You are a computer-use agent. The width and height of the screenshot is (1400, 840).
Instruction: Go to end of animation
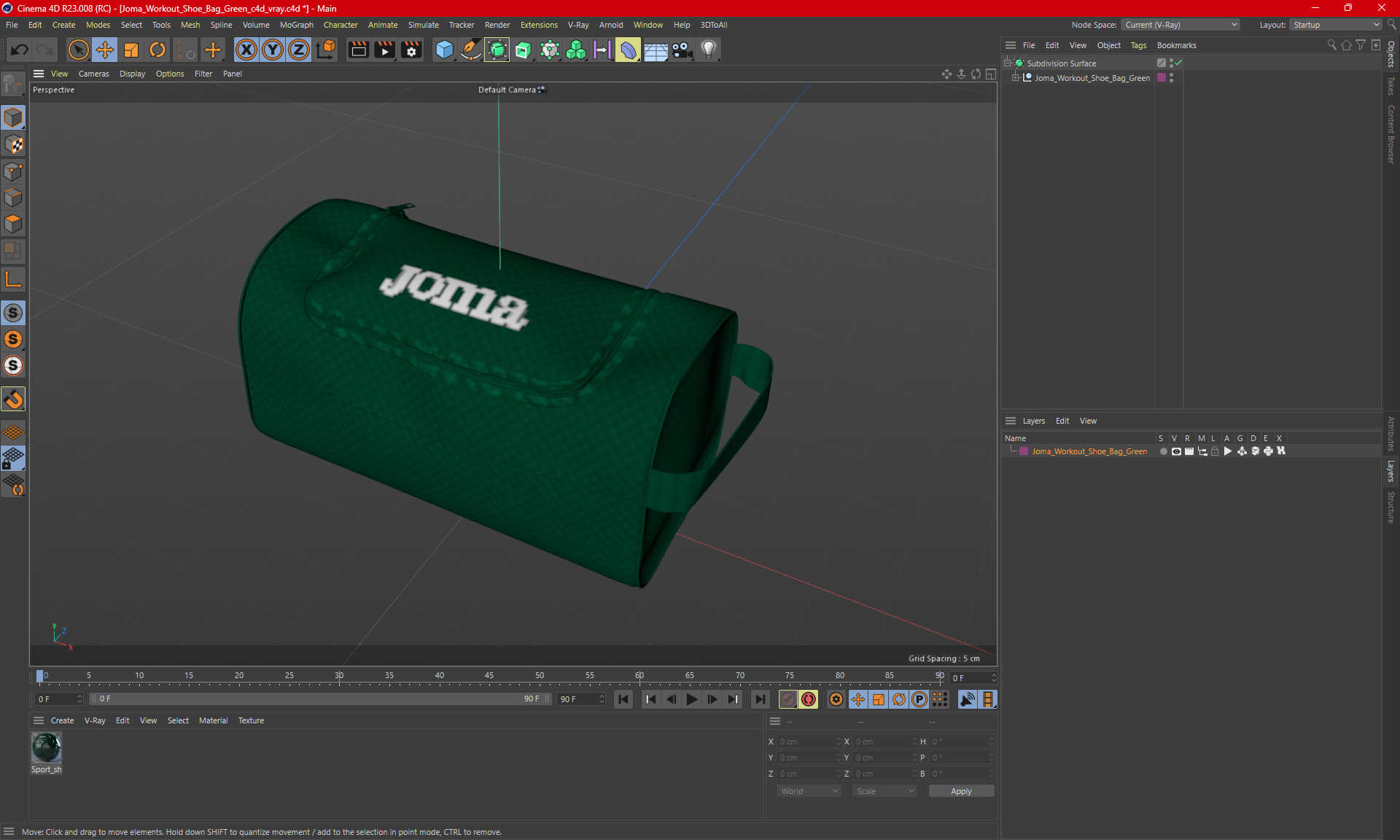click(760, 699)
